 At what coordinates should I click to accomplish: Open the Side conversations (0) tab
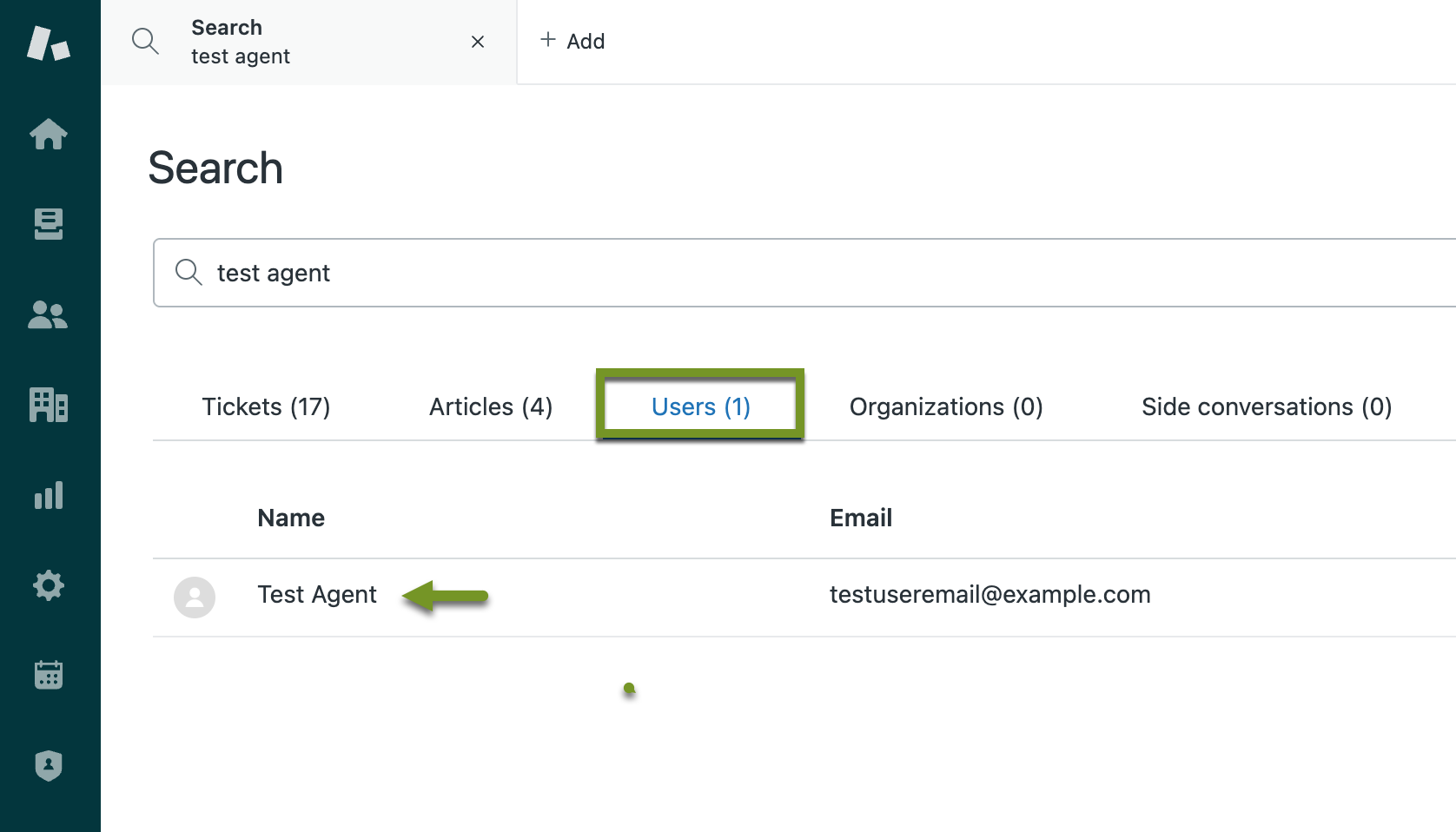tap(1266, 406)
